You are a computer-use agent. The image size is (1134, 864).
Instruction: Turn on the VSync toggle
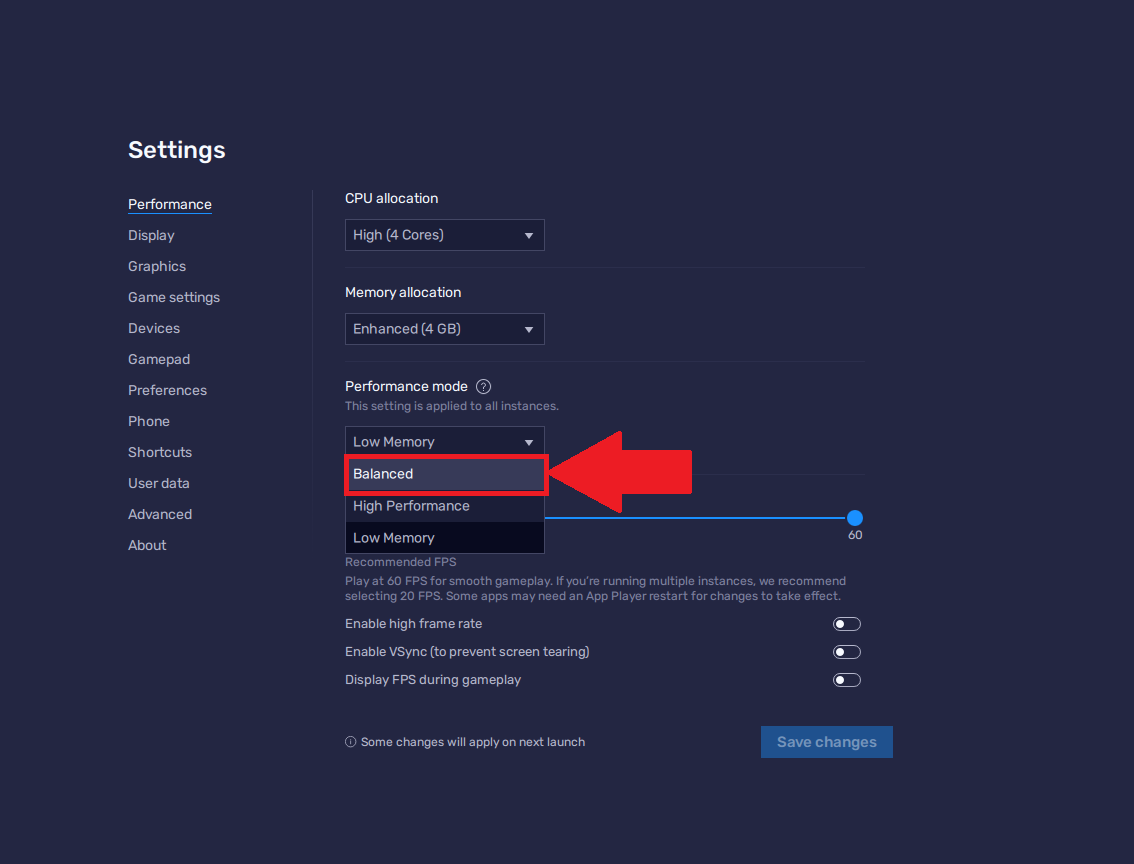846,652
